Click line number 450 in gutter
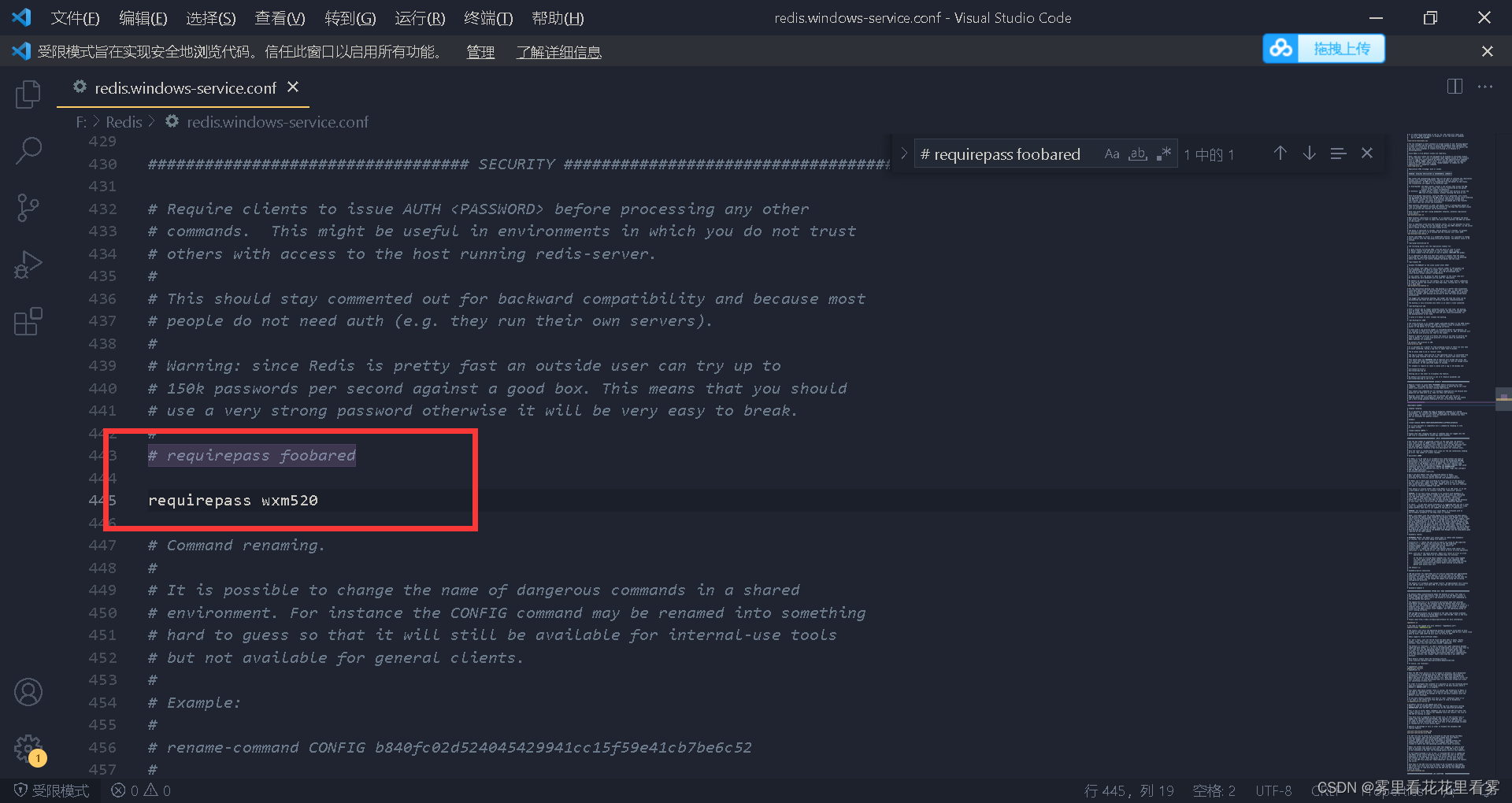 tap(102, 613)
